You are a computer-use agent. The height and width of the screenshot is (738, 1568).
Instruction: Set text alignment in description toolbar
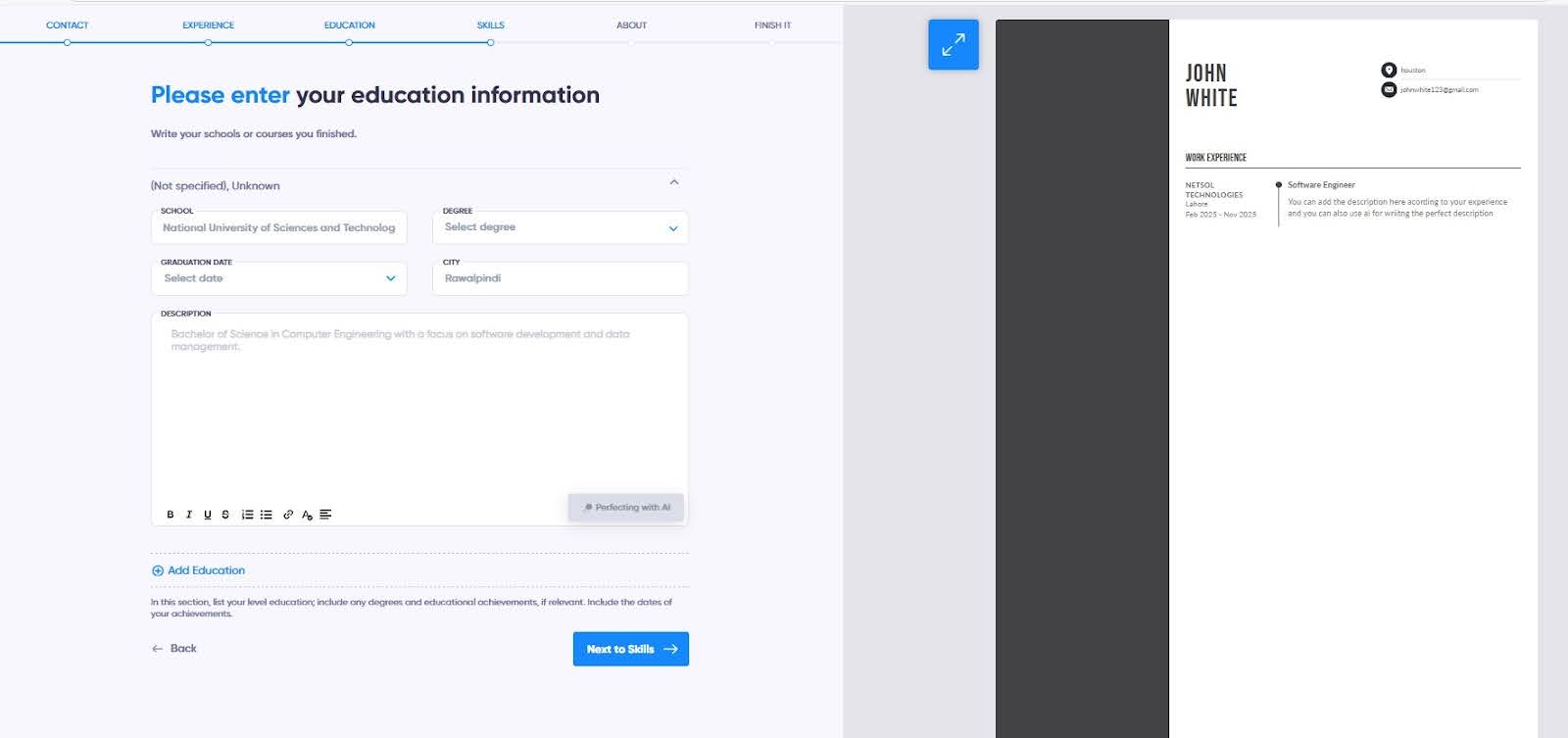point(325,515)
